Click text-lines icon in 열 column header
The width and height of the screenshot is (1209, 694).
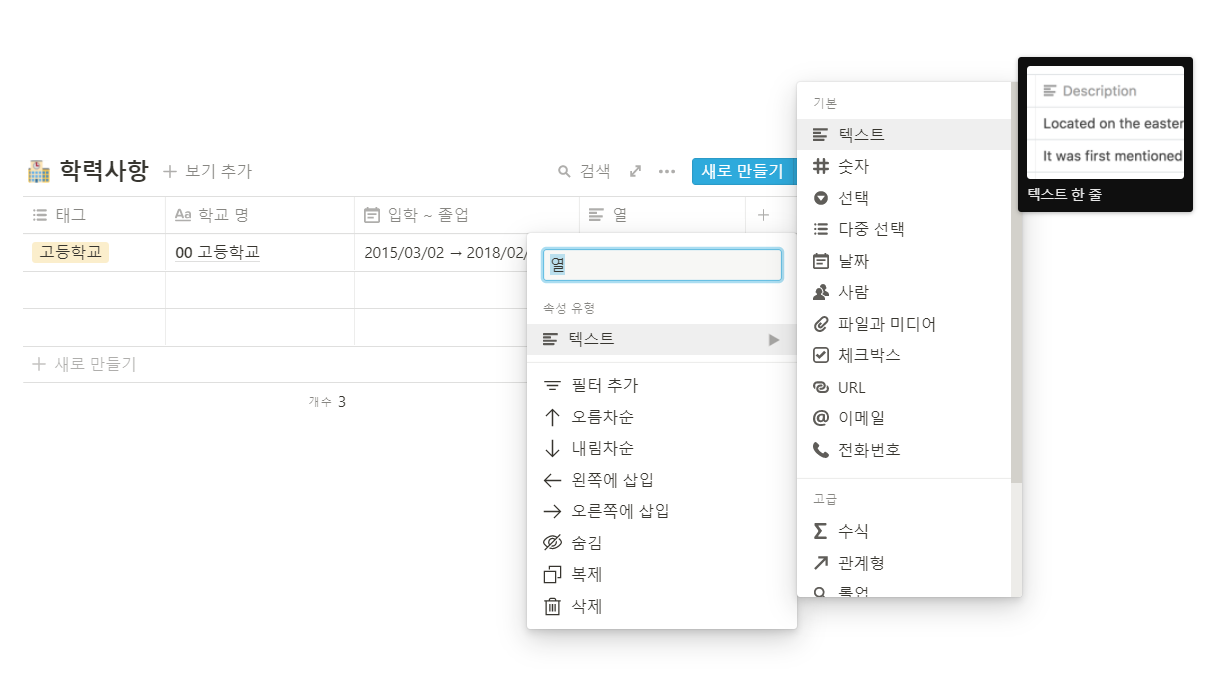coord(596,215)
